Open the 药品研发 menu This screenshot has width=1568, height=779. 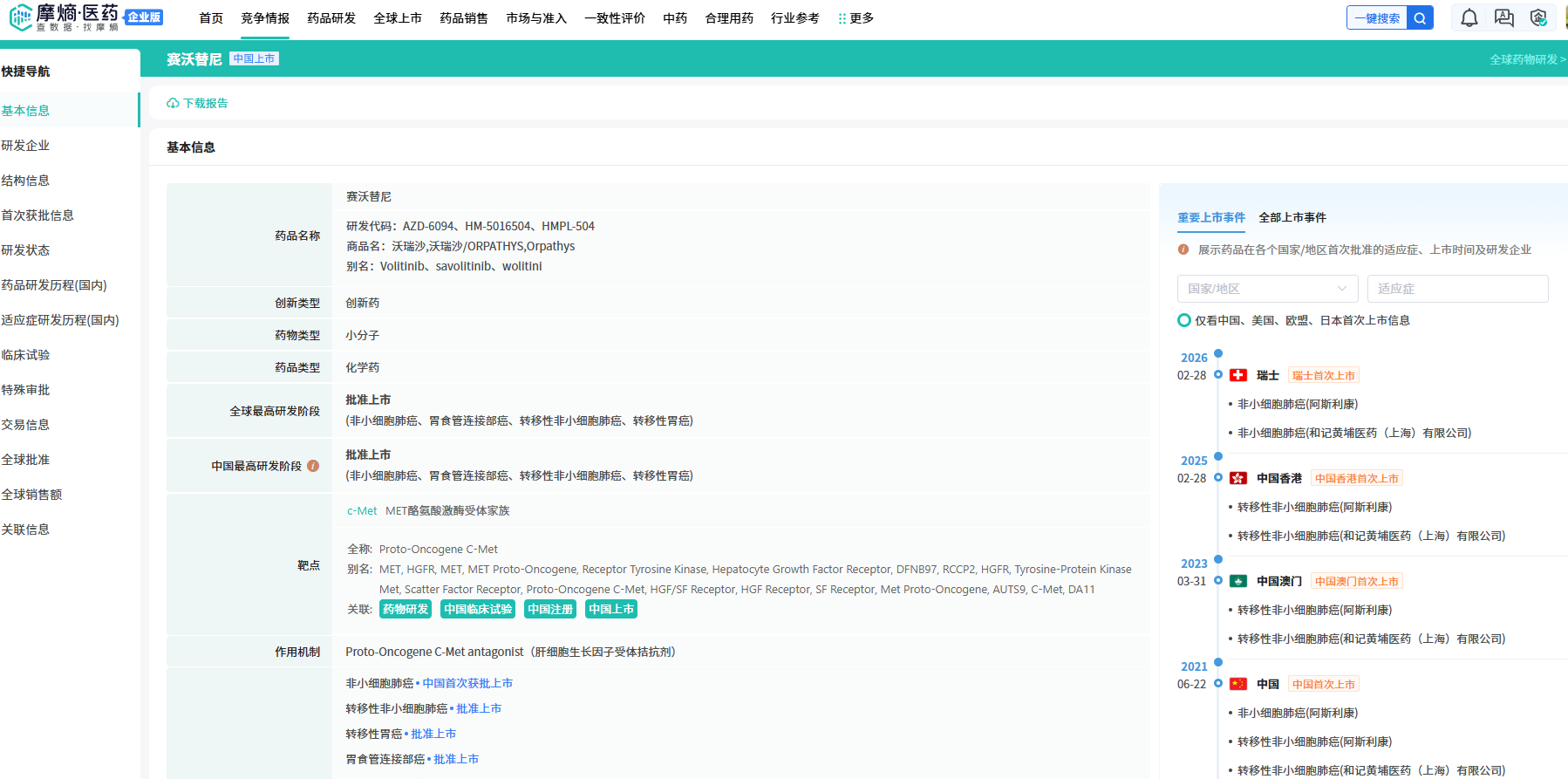[x=331, y=18]
